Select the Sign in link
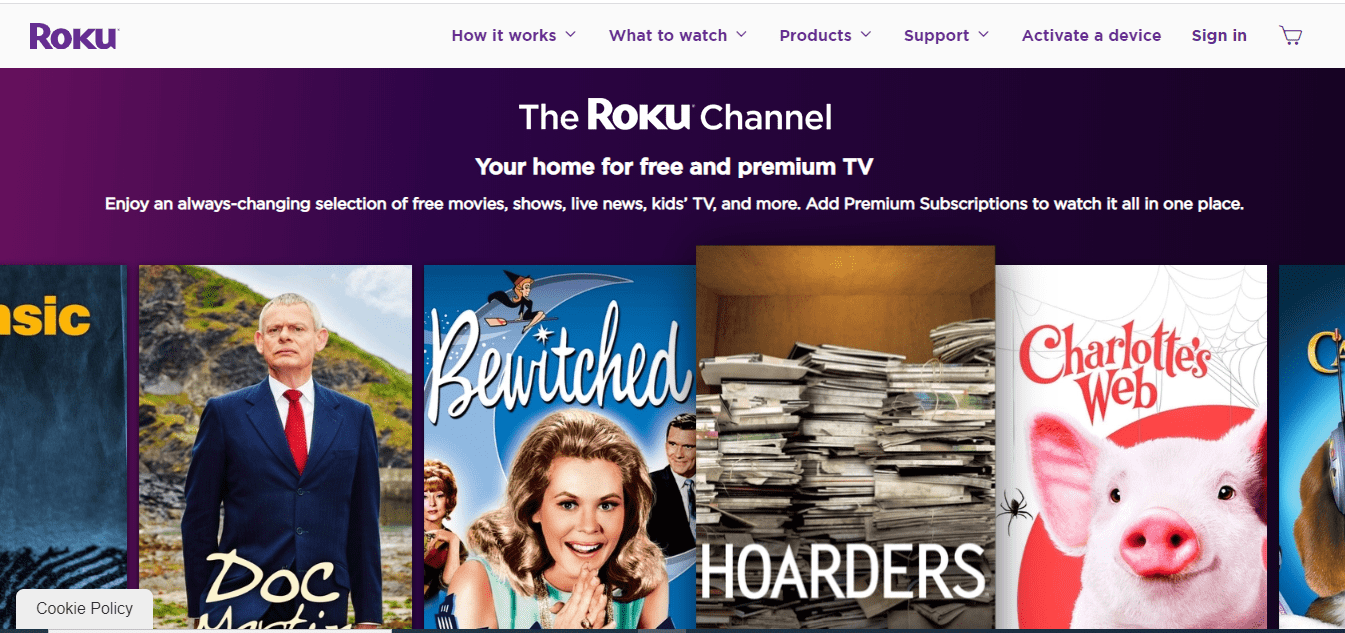This screenshot has width=1345, height=633. tap(1219, 35)
